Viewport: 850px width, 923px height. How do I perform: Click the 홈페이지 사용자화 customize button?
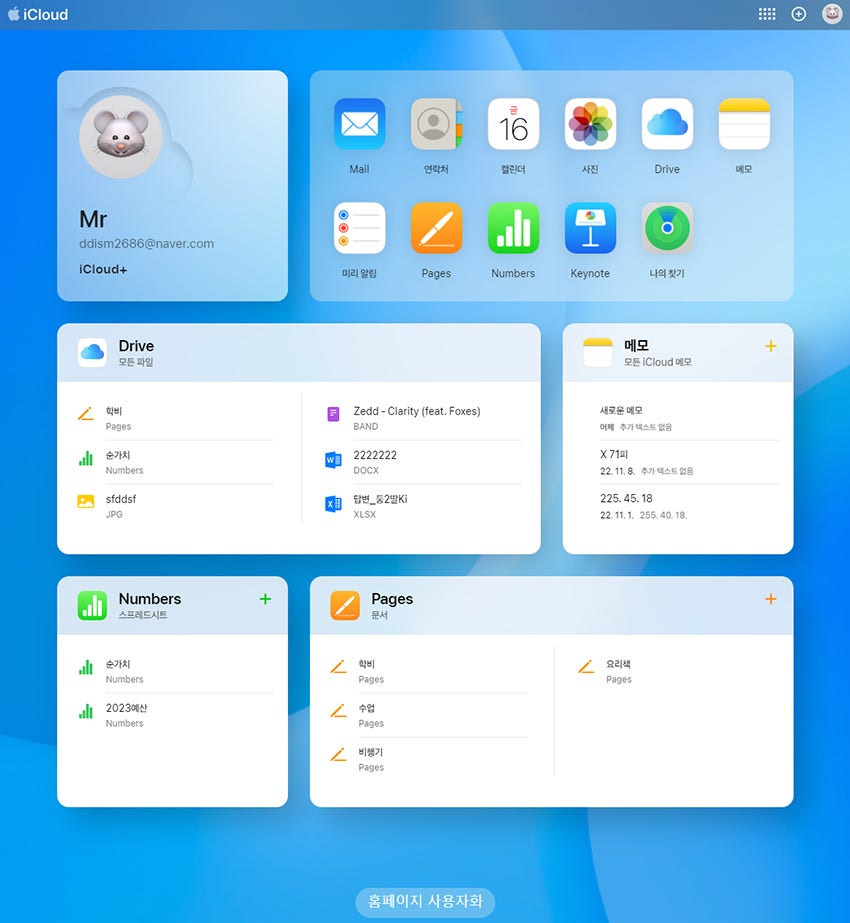(x=425, y=901)
